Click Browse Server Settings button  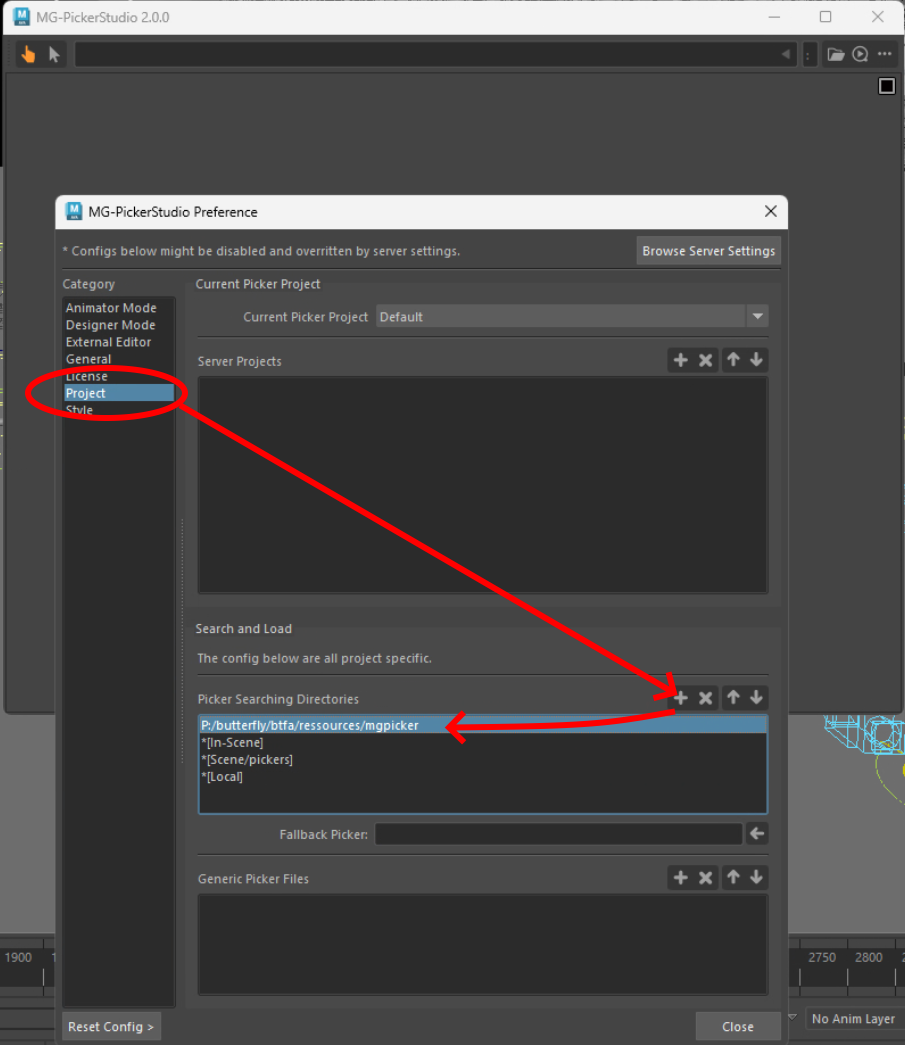click(x=708, y=251)
